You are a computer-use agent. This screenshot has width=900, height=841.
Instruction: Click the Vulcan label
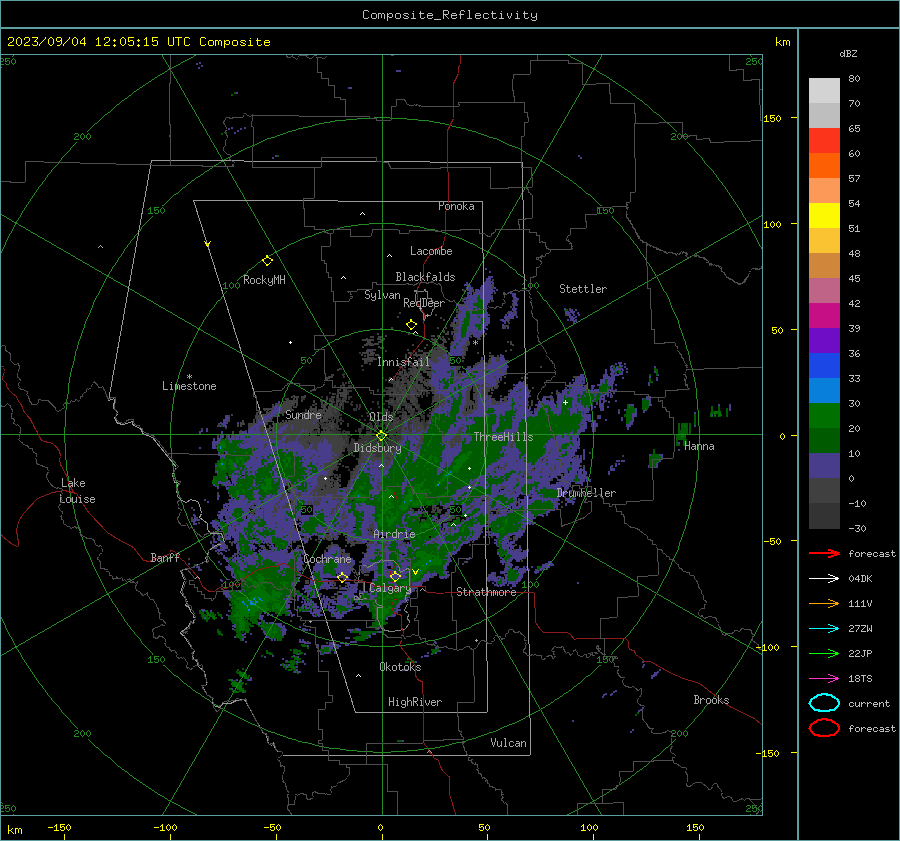point(509,743)
